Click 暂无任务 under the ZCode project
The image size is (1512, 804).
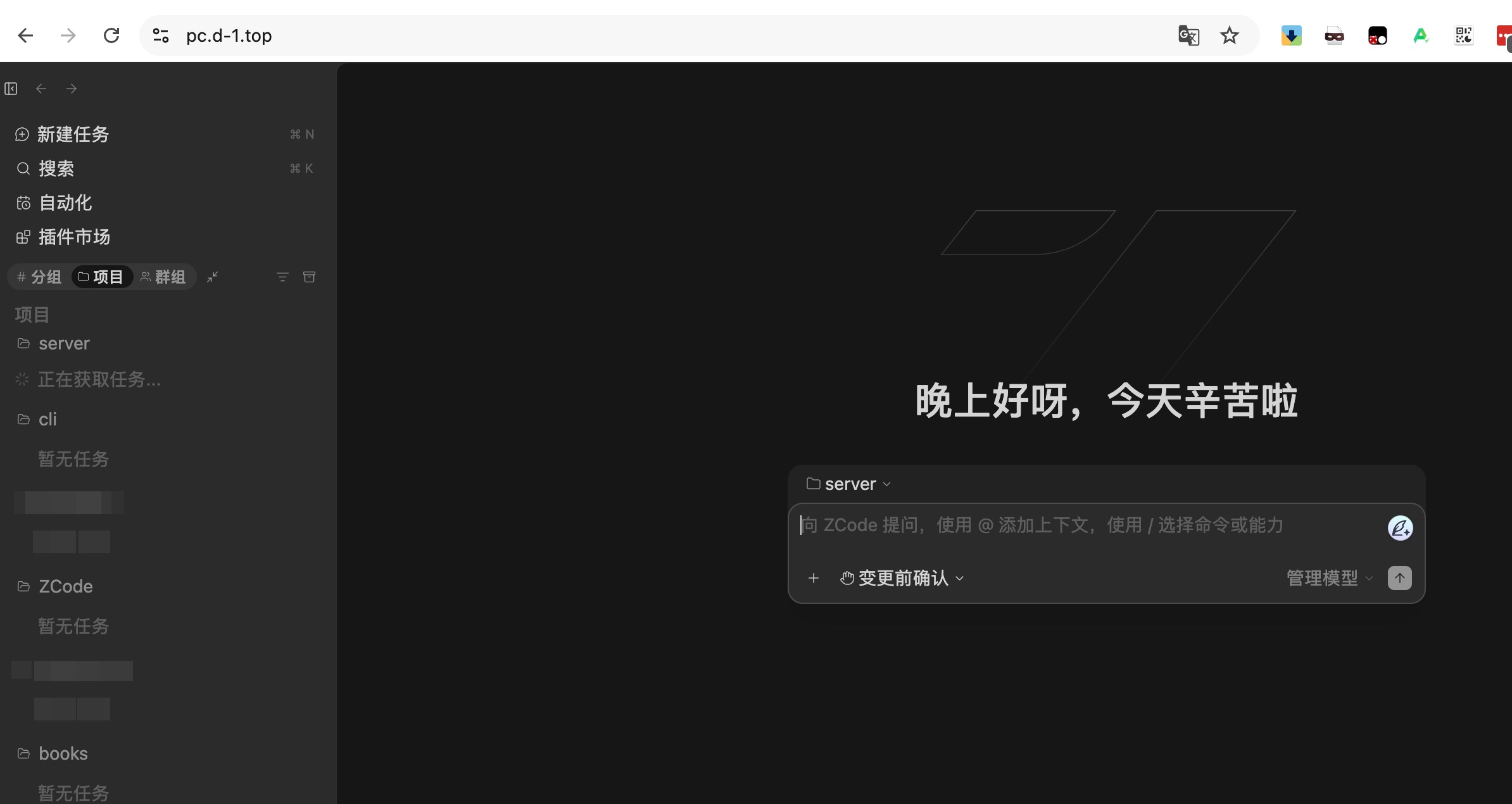[x=73, y=626]
